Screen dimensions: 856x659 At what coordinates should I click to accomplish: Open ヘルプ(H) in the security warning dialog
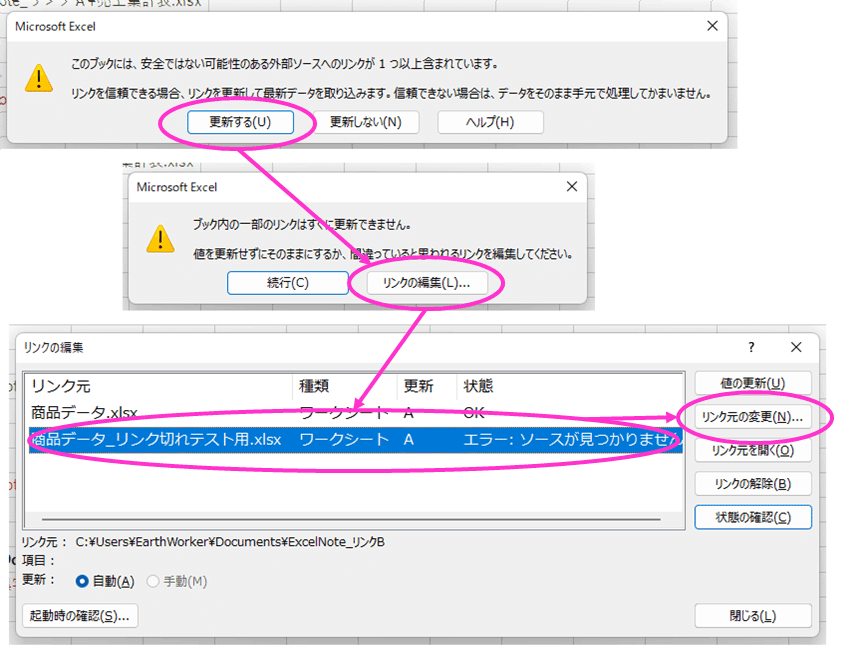coord(490,122)
